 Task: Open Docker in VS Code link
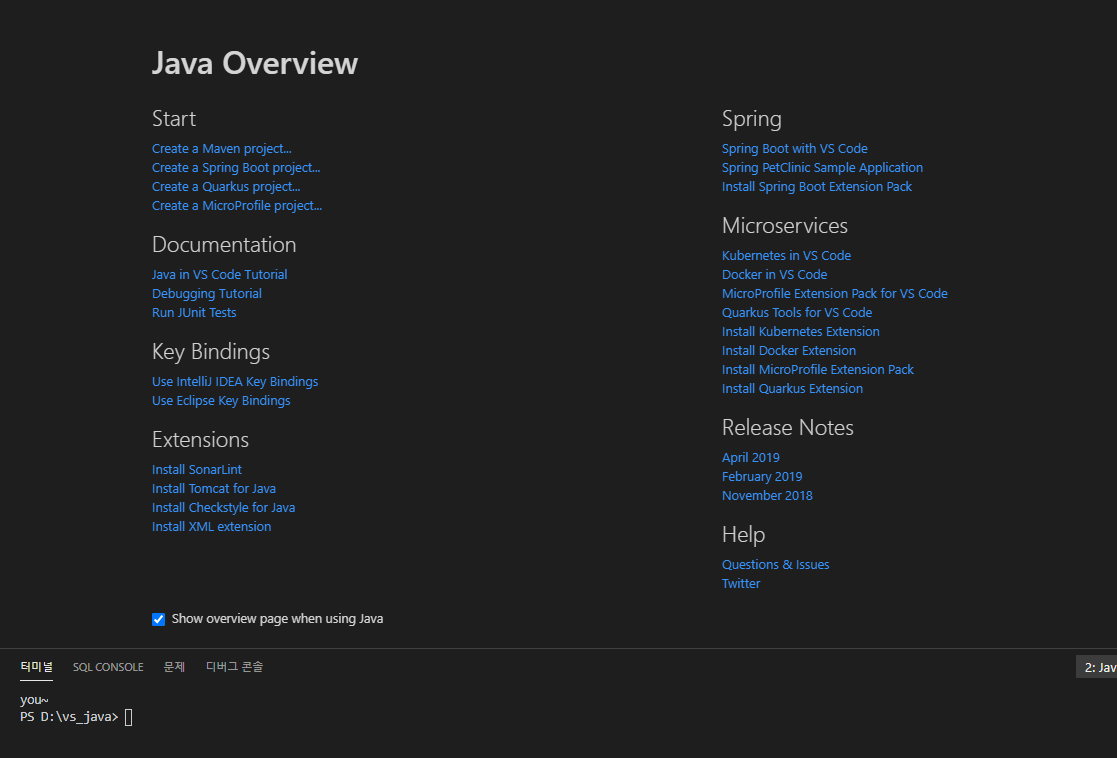click(x=774, y=275)
